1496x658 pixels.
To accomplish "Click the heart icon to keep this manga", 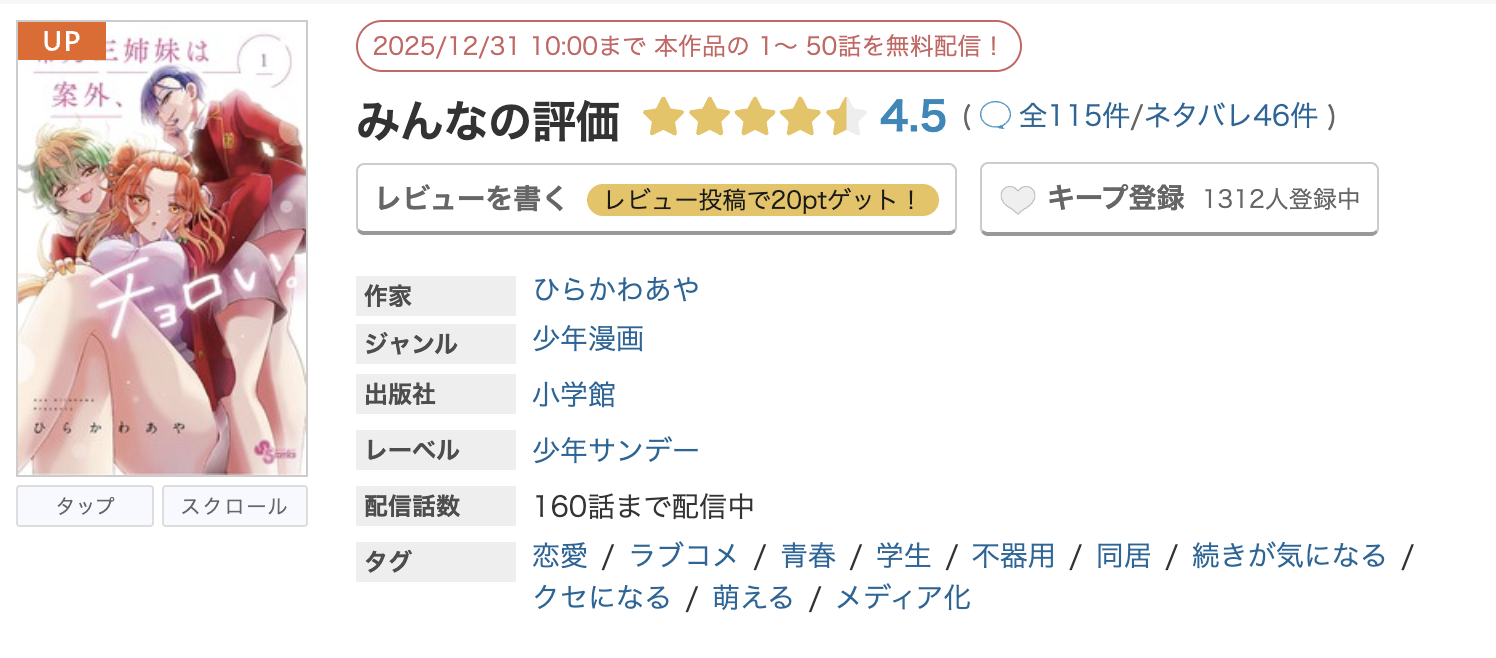I will tap(1018, 199).
